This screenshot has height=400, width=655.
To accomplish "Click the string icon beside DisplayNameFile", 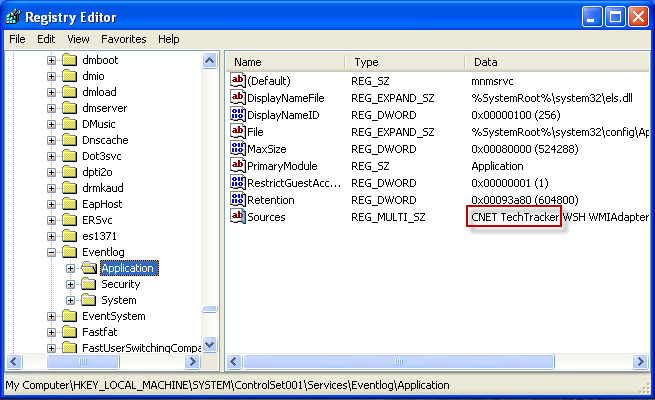I will (238, 97).
